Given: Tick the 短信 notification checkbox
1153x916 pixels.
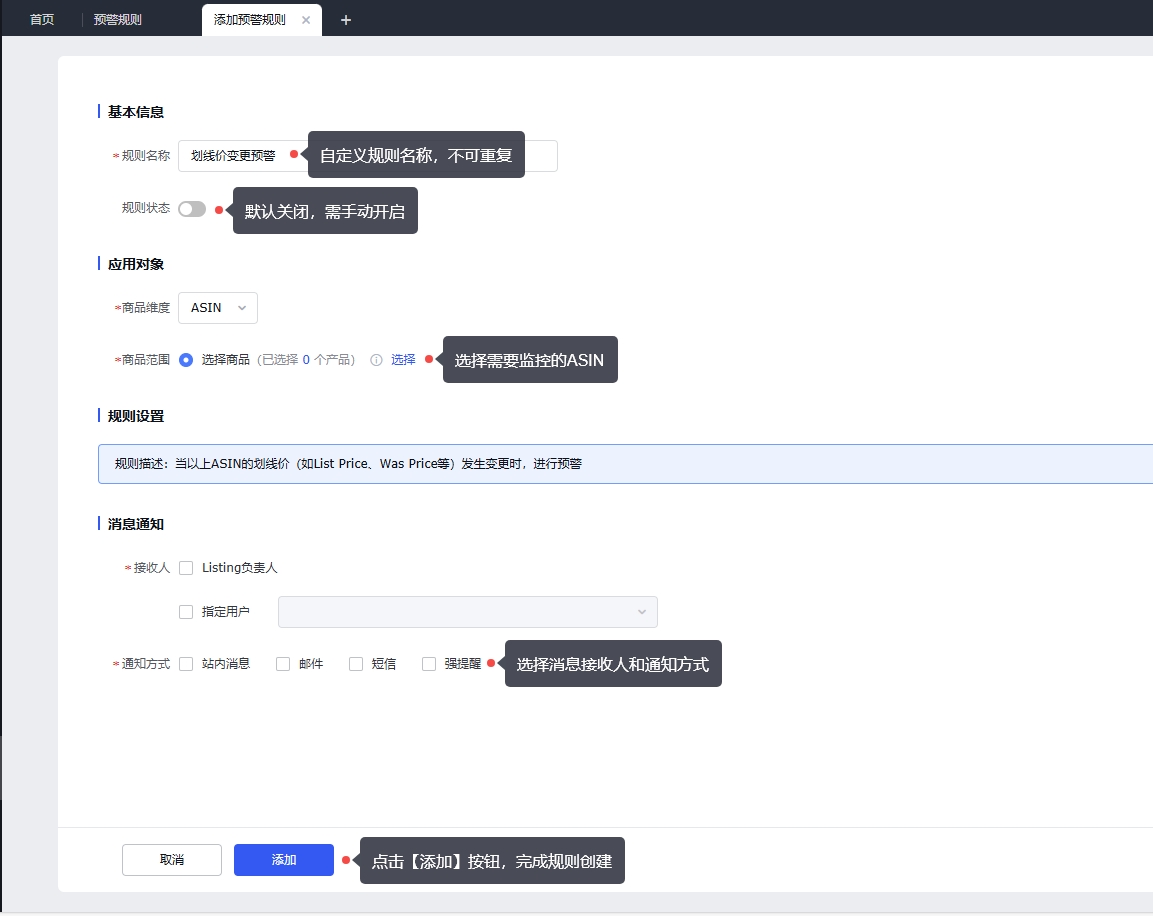Looking at the screenshot, I should click(356, 664).
